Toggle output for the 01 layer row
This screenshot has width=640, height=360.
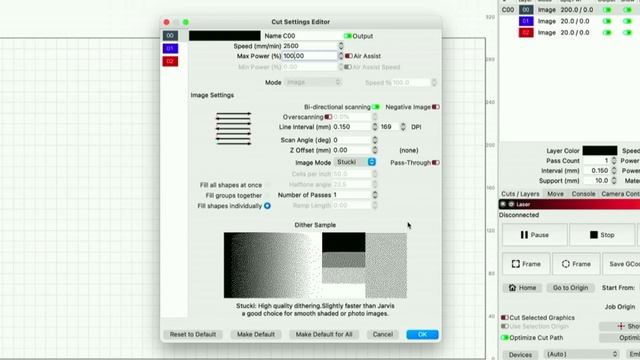tap(607, 21)
